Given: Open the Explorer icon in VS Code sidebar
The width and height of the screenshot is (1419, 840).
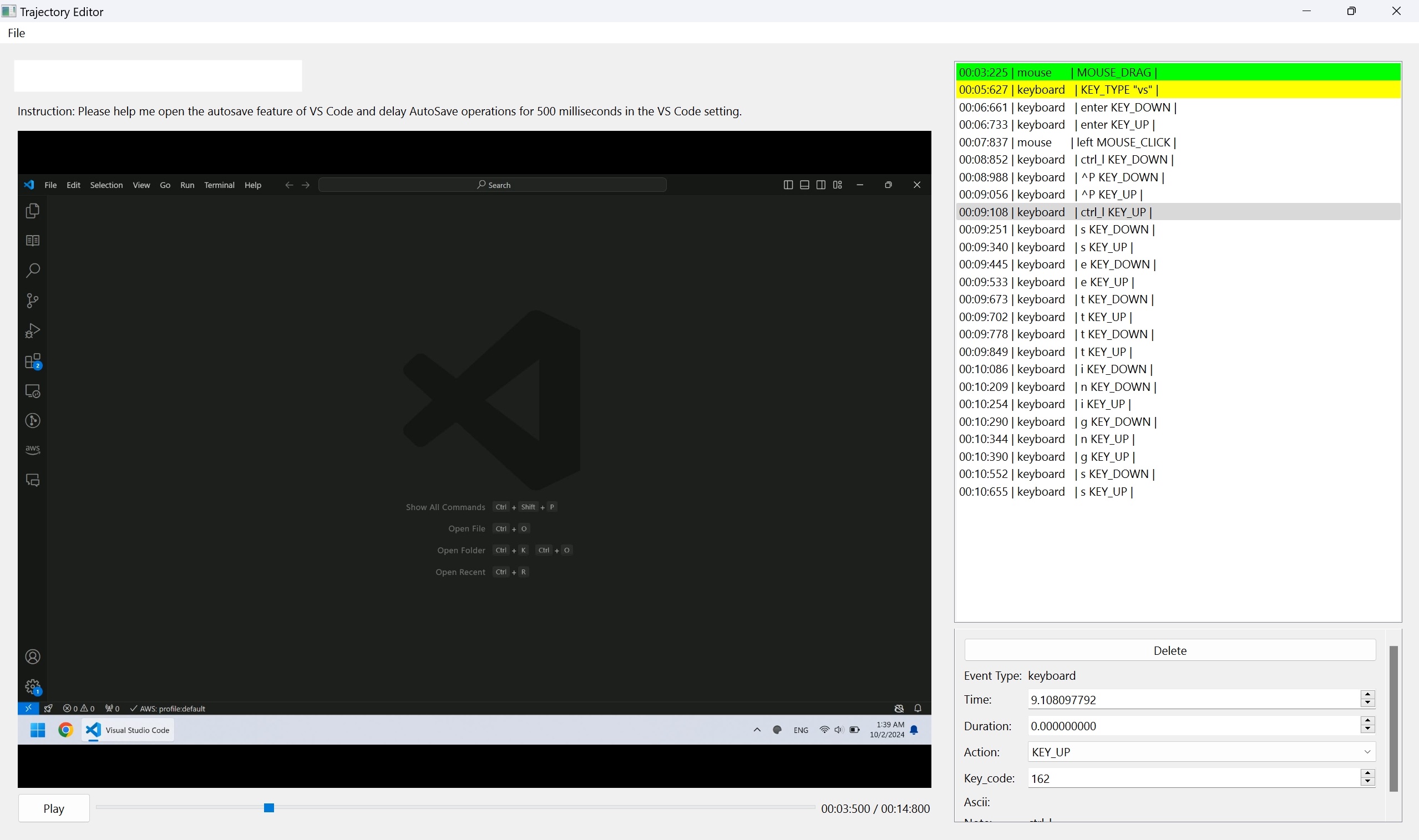Looking at the screenshot, I should tap(33, 211).
